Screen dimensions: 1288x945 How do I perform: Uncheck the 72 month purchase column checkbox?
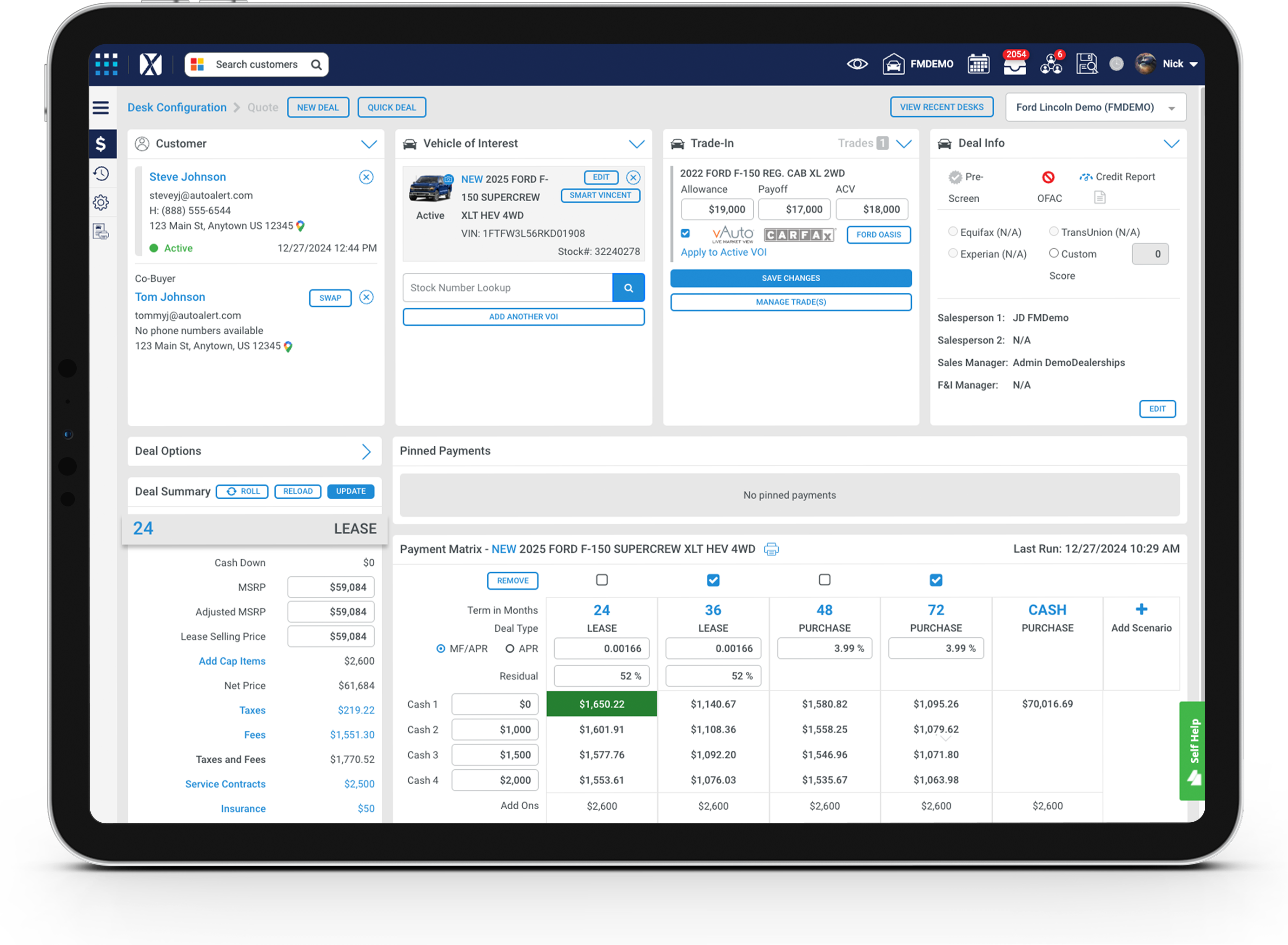(x=936, y=581)
